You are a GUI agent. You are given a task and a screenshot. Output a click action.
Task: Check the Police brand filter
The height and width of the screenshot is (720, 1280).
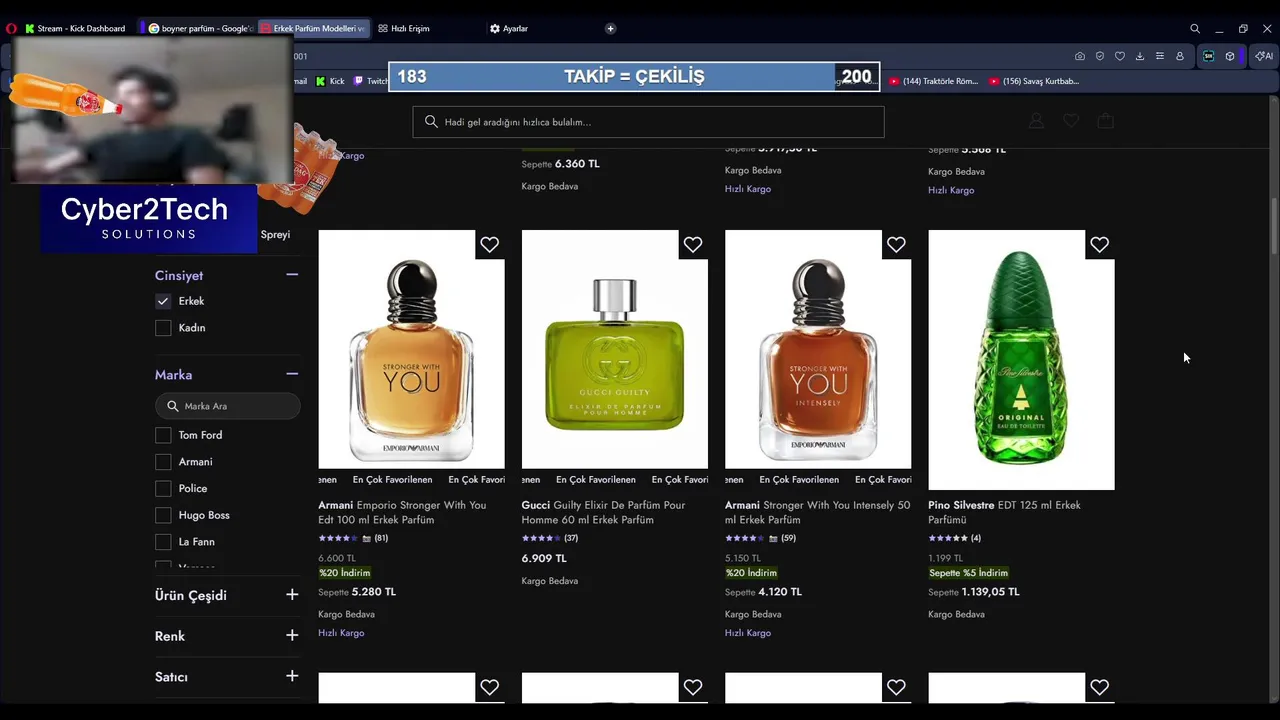[x=163, y=488]
